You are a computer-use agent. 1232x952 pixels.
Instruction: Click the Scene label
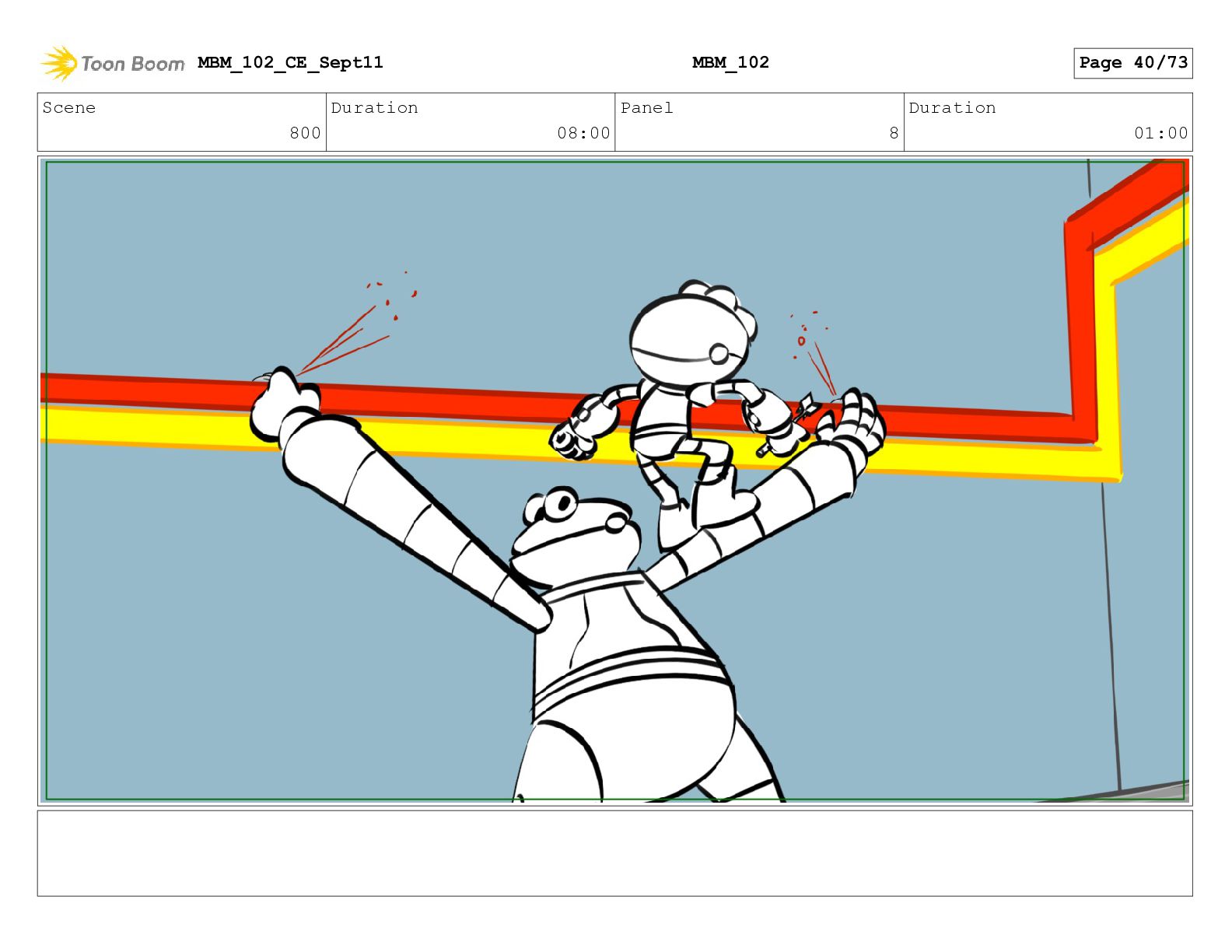(x=69, y=107)
